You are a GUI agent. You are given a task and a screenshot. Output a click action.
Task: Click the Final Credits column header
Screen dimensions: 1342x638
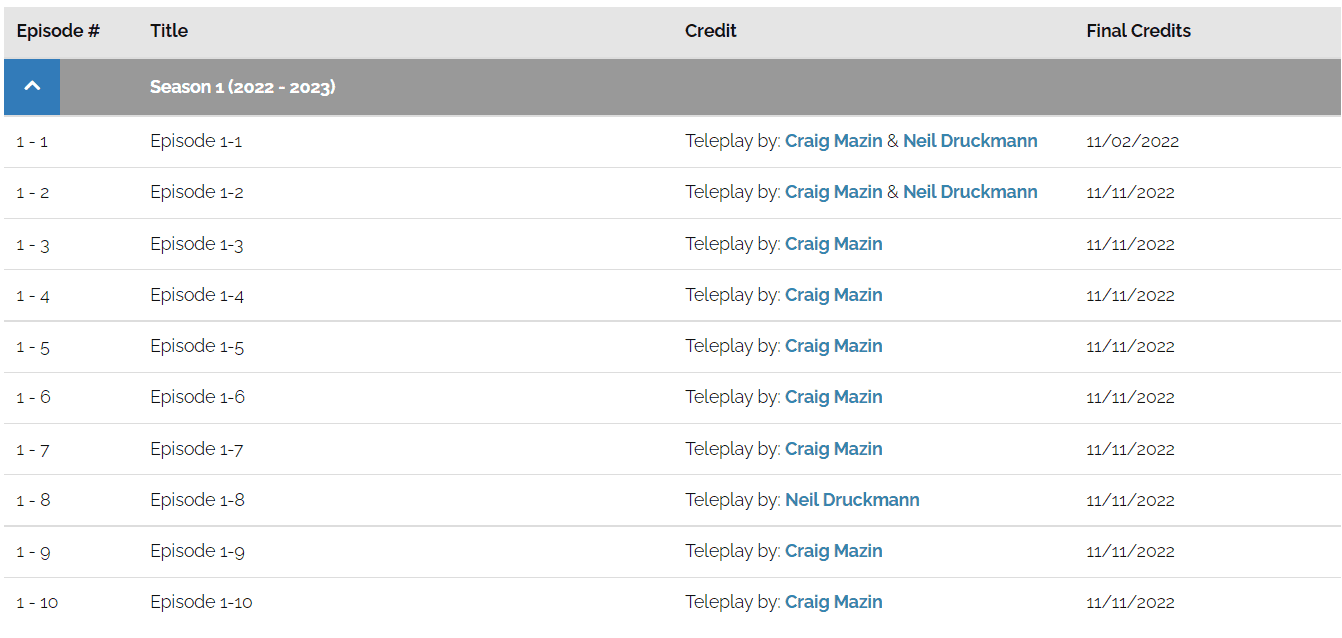(1138, 31)
